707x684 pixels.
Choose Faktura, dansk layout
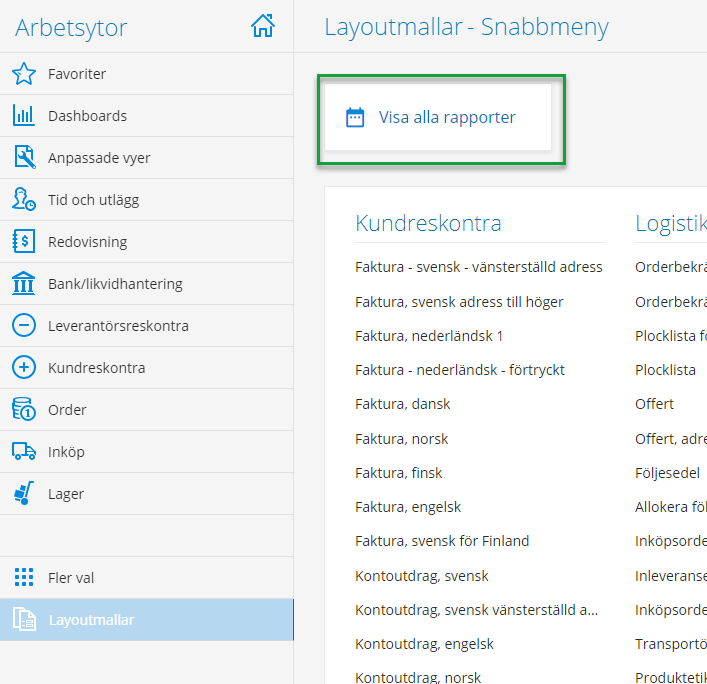tap(402, 404)
